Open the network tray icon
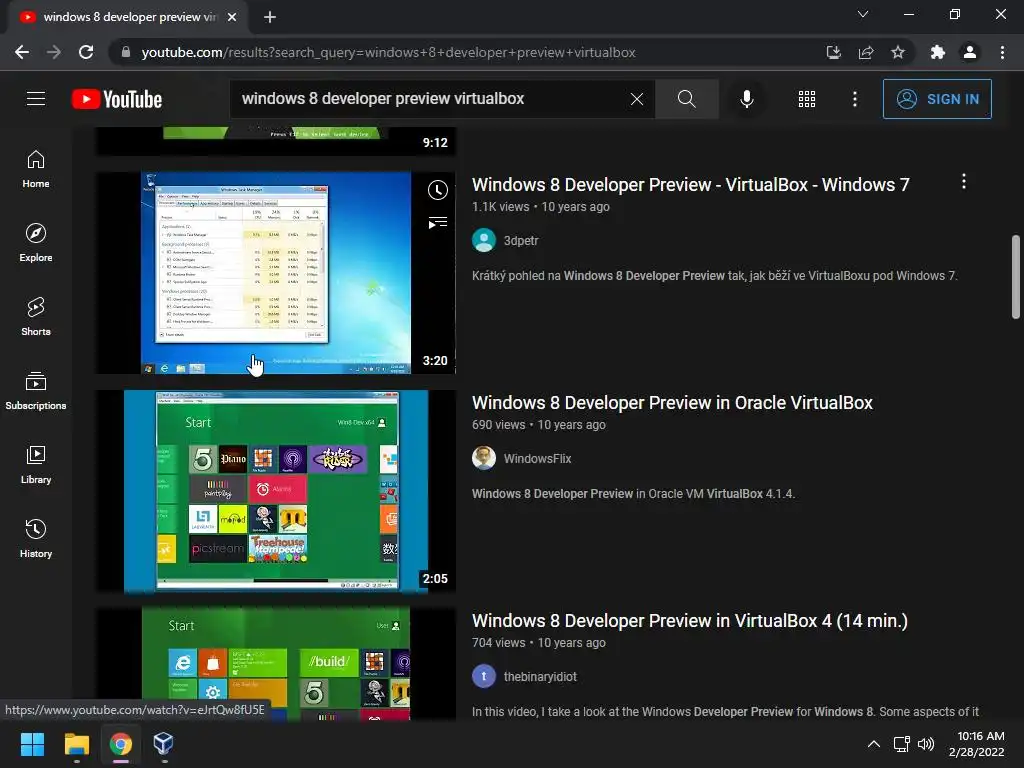 point(902,744)
